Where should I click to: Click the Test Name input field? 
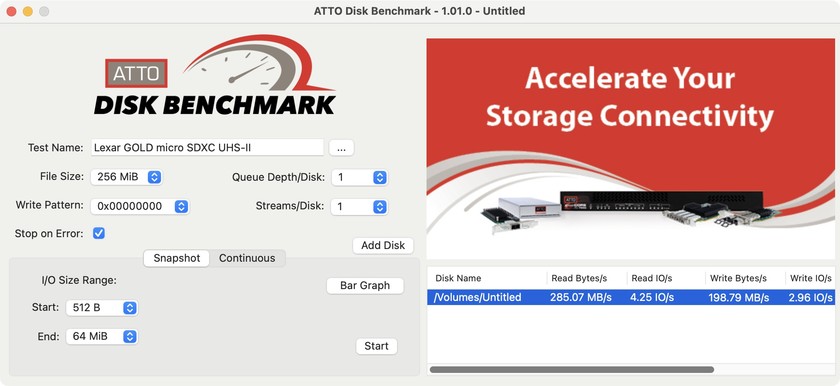207,148
